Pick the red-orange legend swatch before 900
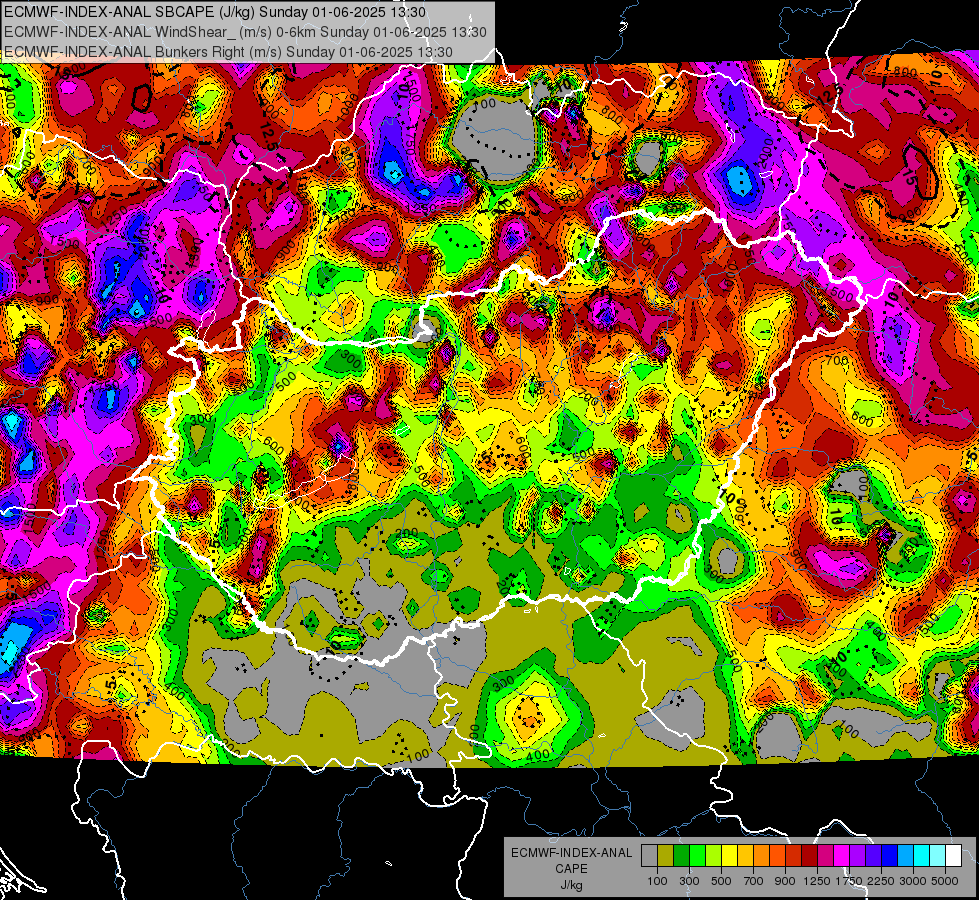 point(778,855)
